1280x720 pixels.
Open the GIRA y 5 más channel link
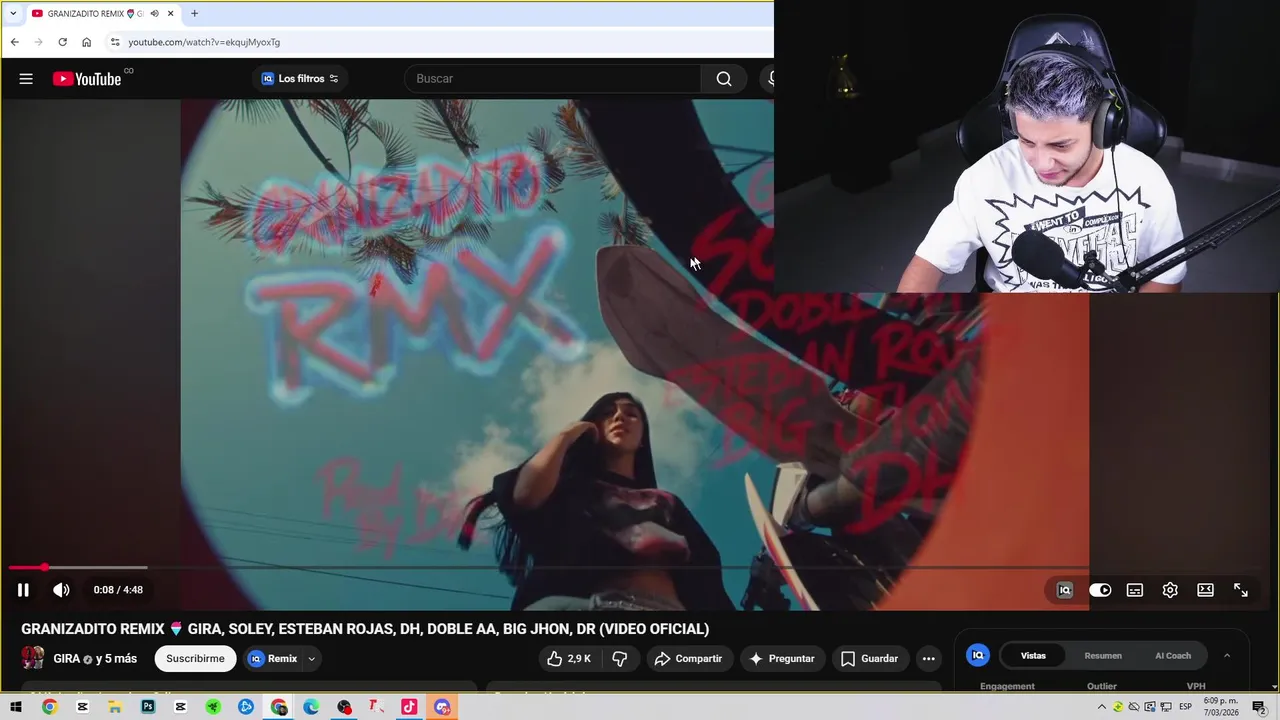pyautogui.click(x=95, y=659)
